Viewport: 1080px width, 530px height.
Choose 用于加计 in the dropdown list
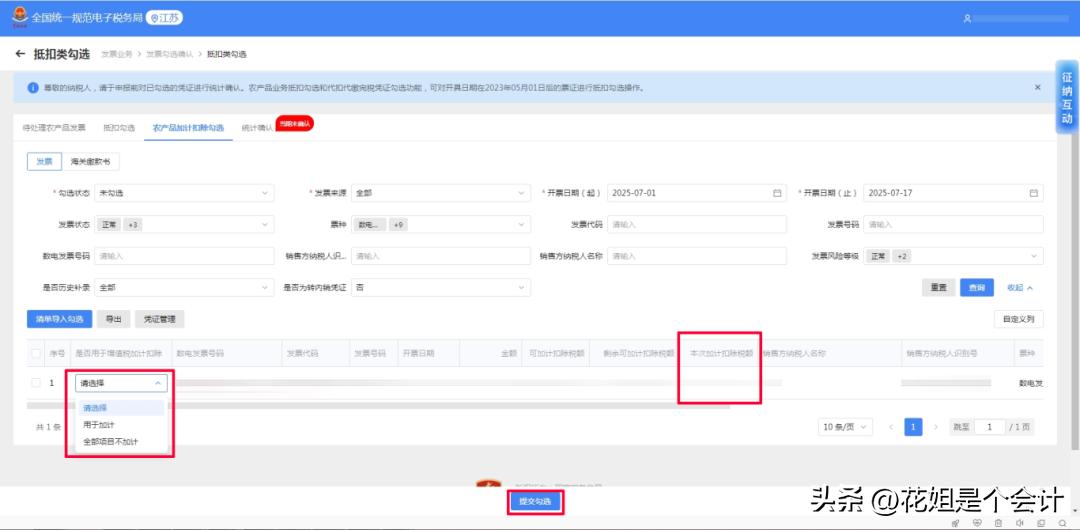tap(121, 425)
